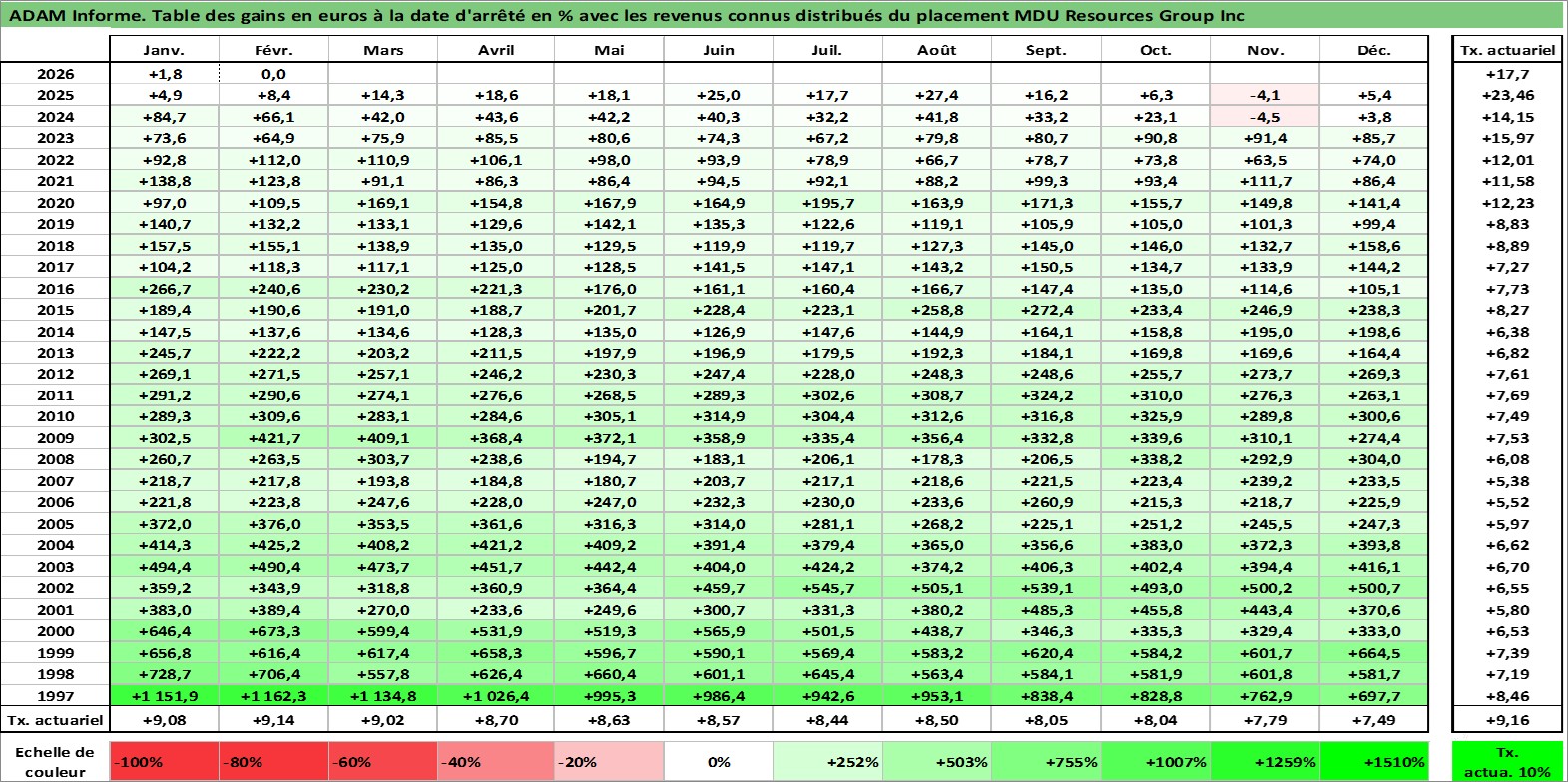Click the "+1 162,3" cell in 1997
This screenshot has width=1568, height=782.
click(273, 696)
